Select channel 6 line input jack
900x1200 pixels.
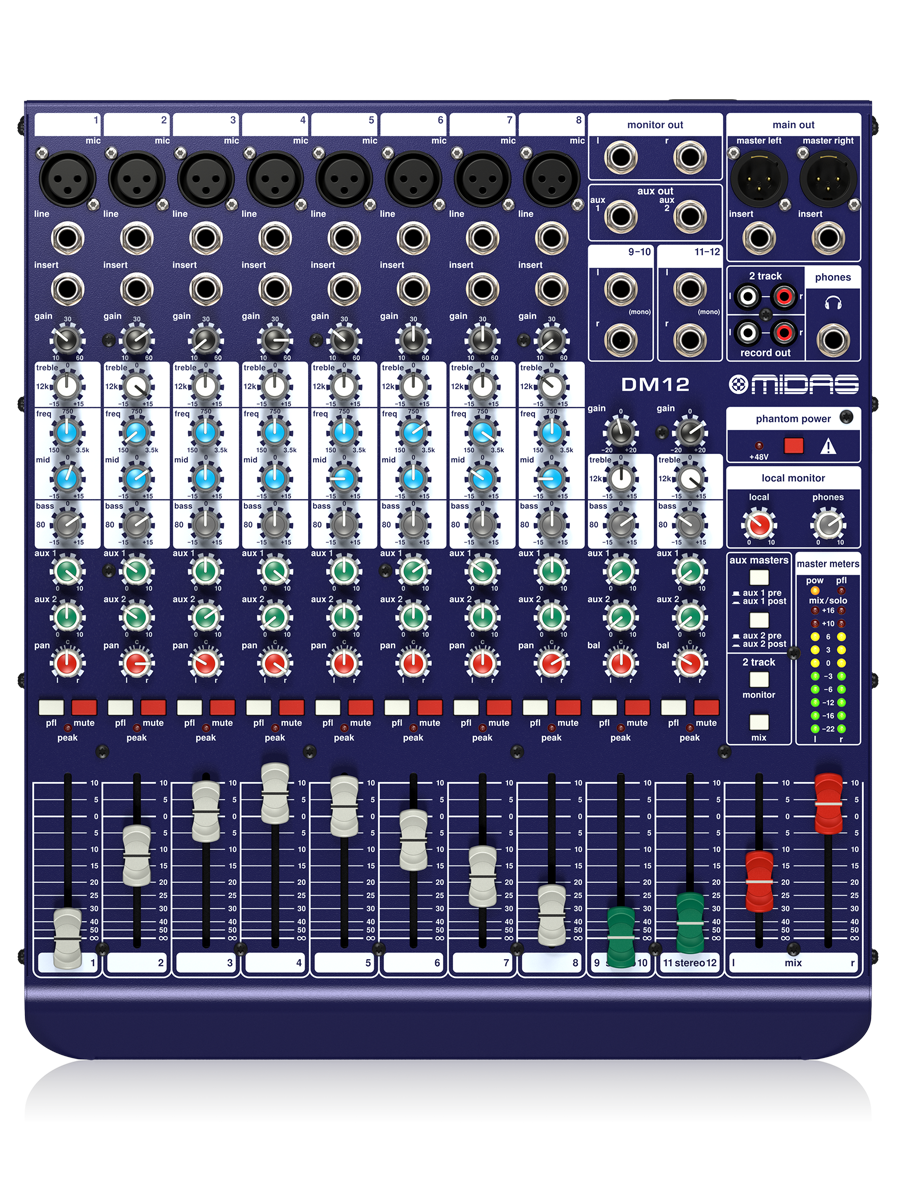pos(413,238)
